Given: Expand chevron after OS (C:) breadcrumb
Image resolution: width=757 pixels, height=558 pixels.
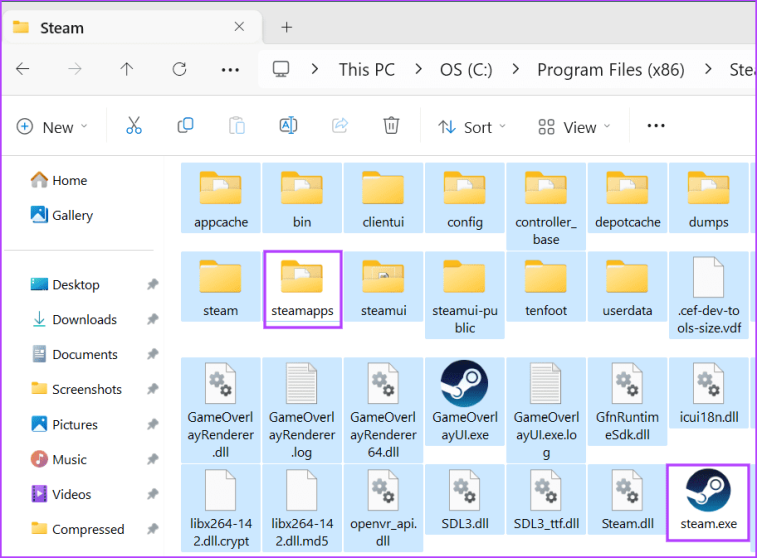Looking at the screenshot, I should (x=516, y=69).
